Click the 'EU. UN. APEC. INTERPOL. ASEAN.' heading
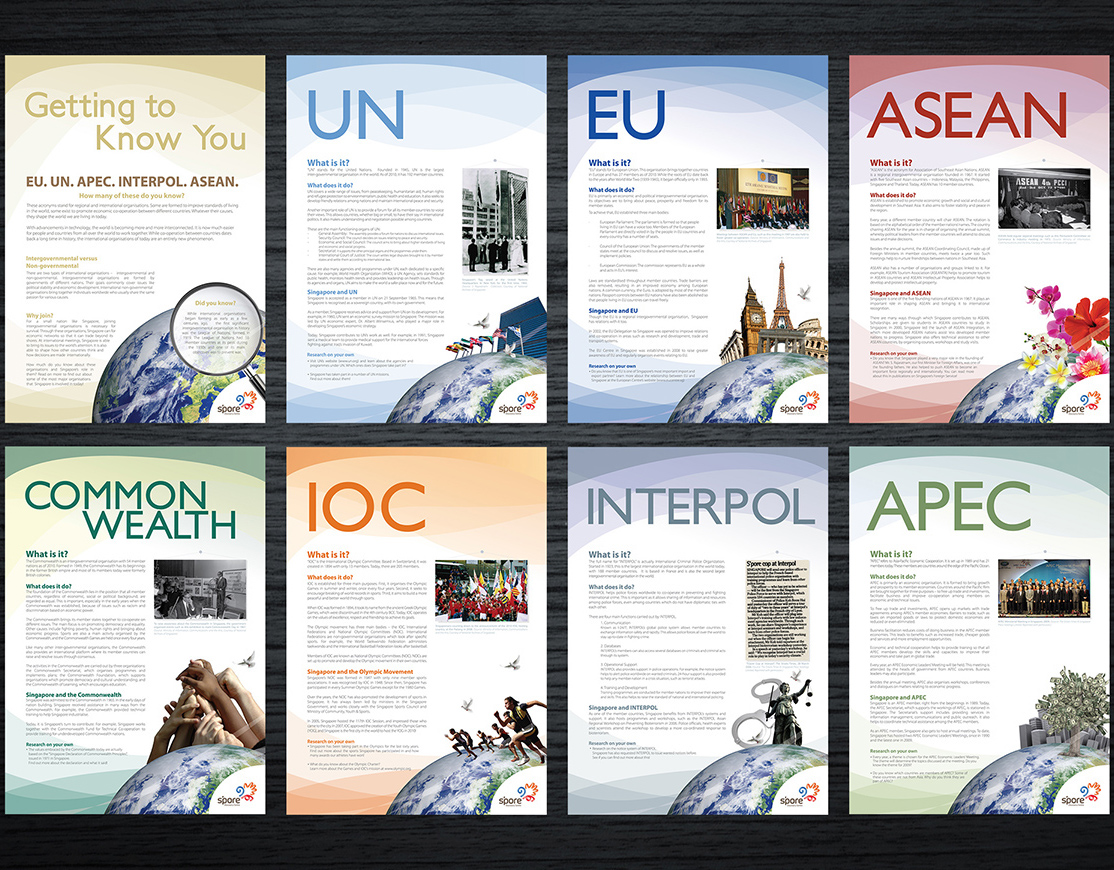 coord(132,181)
